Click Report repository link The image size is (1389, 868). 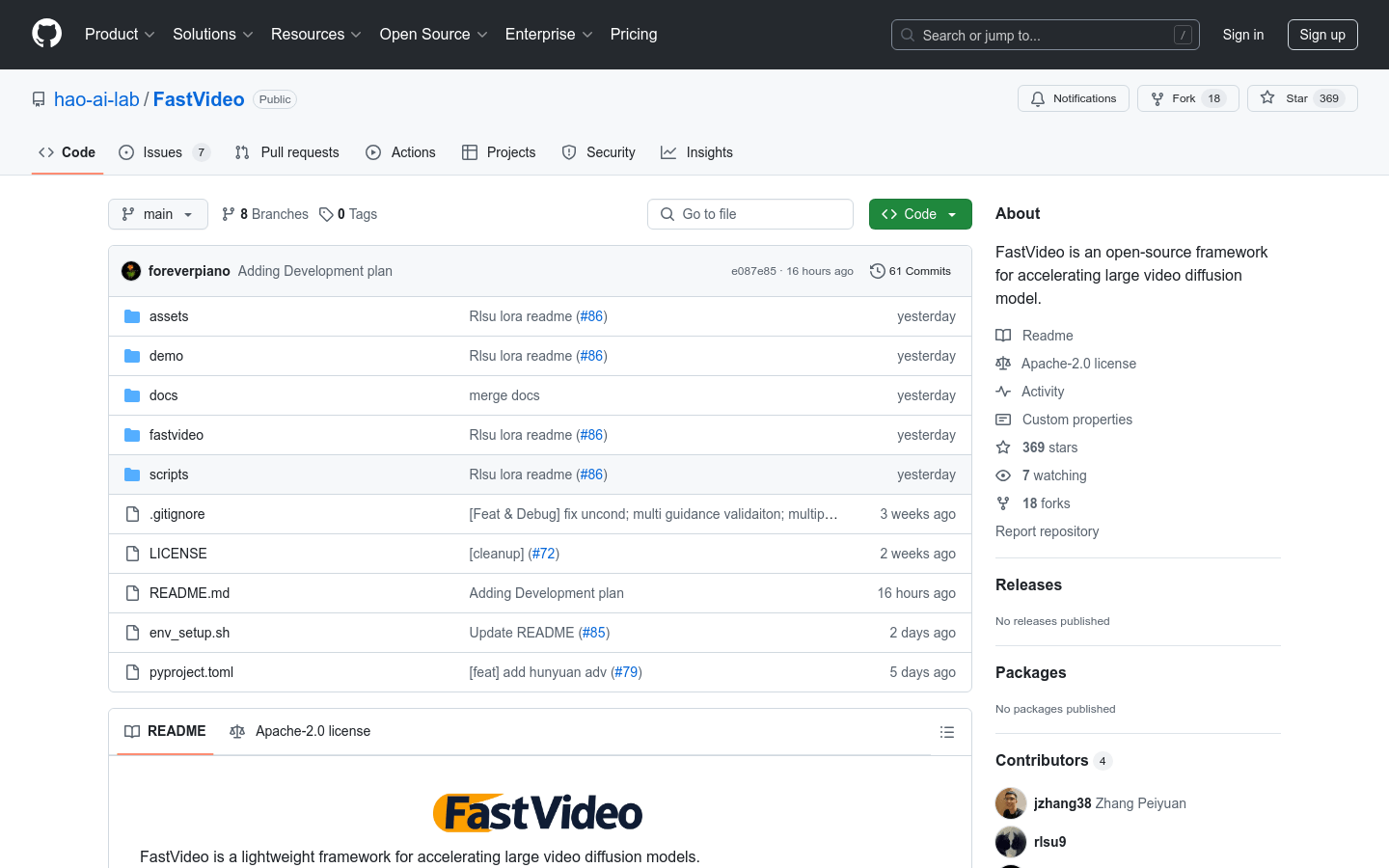pyautogui.click(x=1047, y=531)
